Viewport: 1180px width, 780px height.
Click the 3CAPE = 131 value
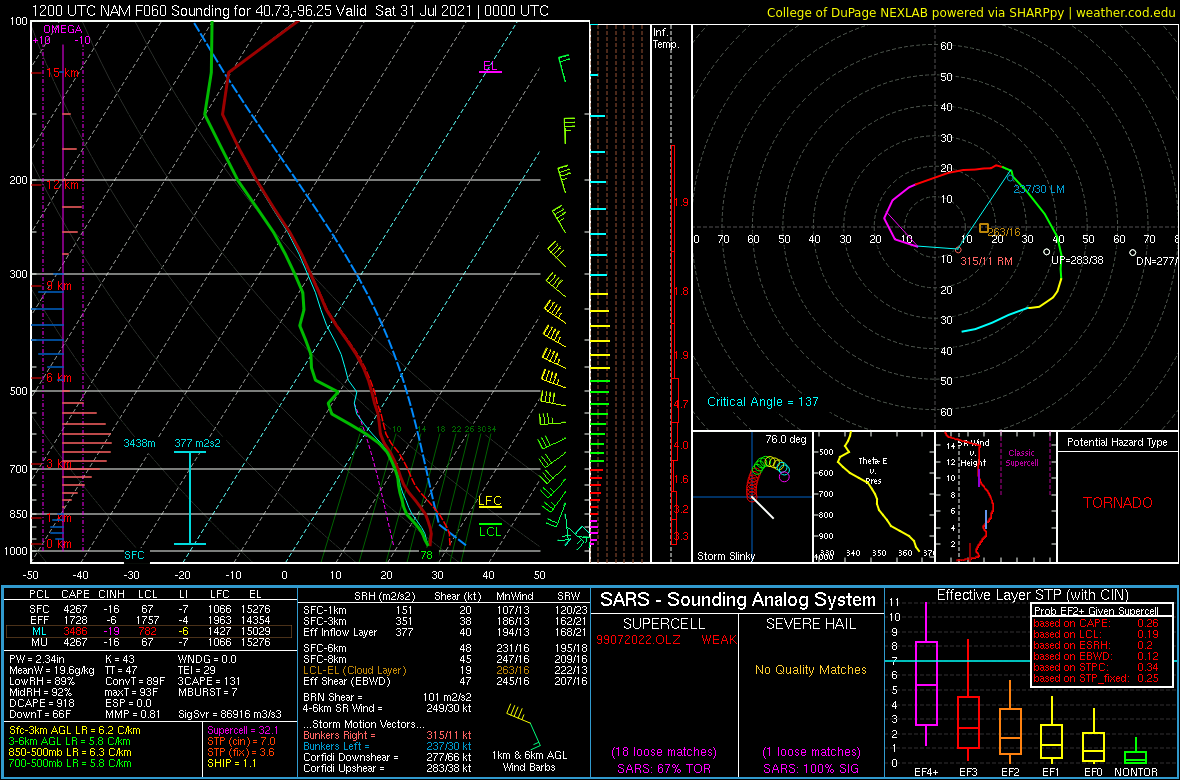click(208, 681)
